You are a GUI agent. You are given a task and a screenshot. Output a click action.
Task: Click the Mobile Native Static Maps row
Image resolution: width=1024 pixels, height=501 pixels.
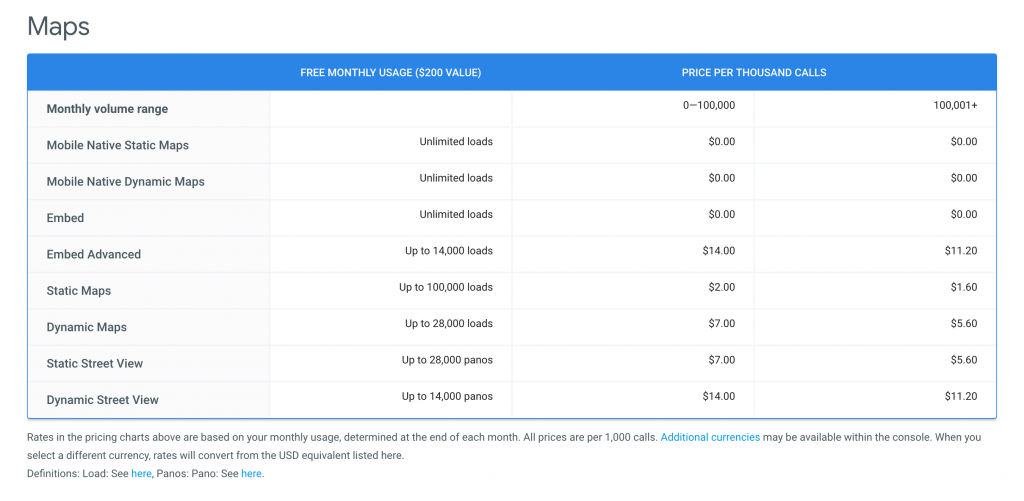(512, 145)
